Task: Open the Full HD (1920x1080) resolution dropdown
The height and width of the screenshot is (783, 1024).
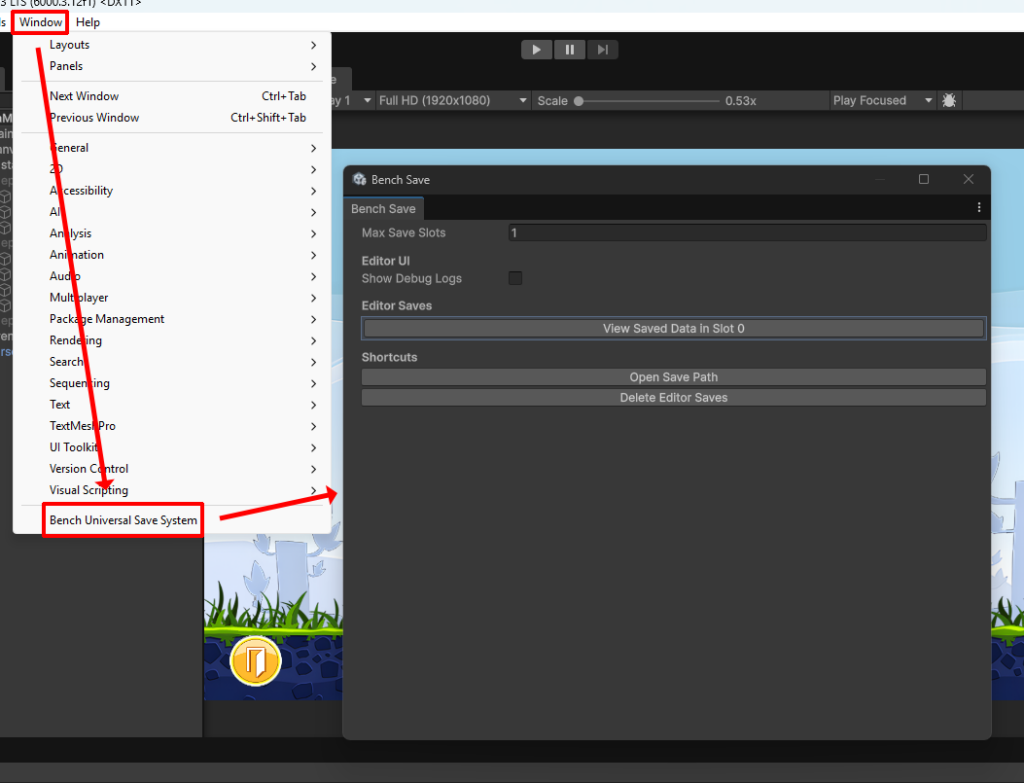Action: pos(453,101)
